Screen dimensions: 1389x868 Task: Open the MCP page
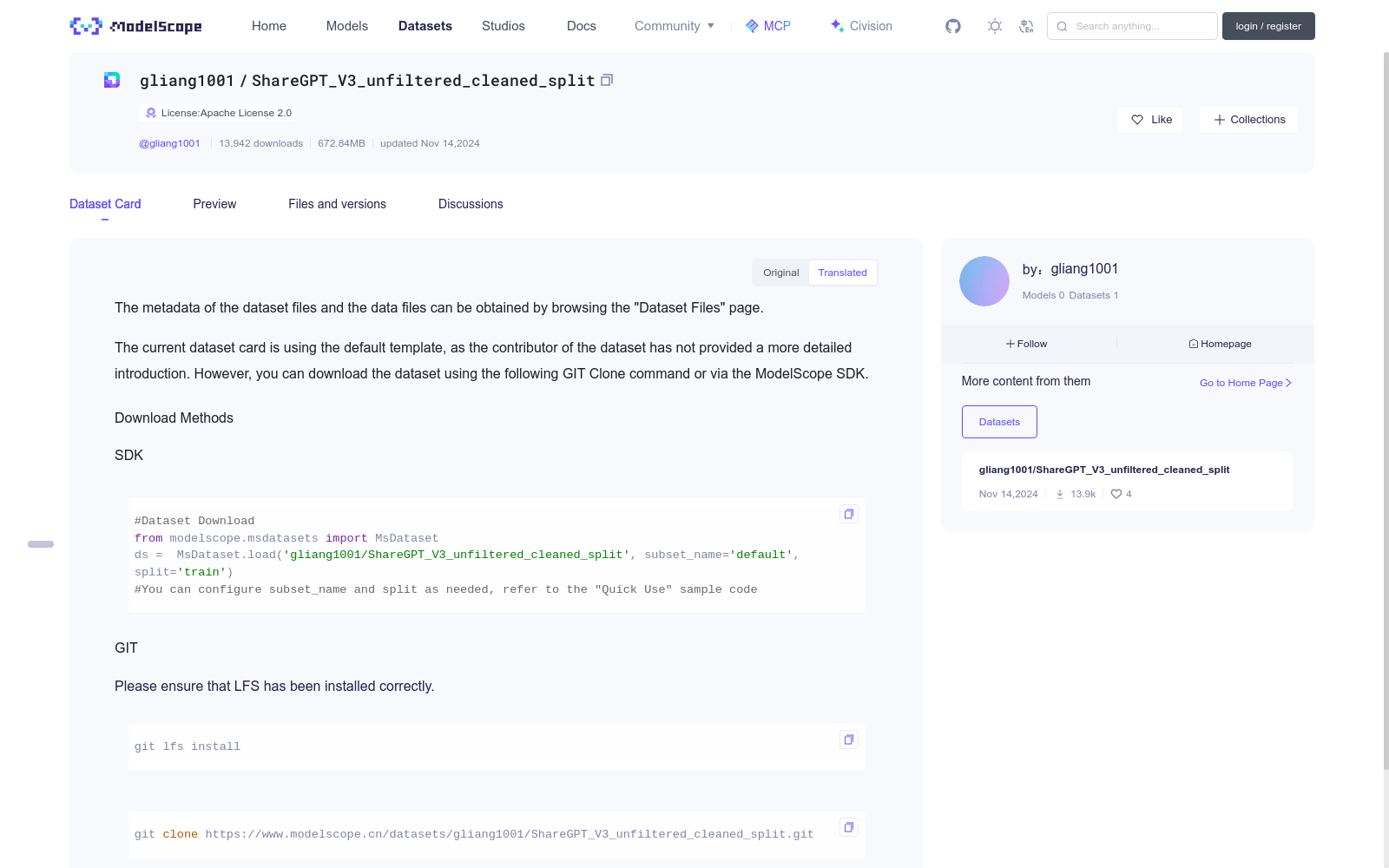pos(768,26)
